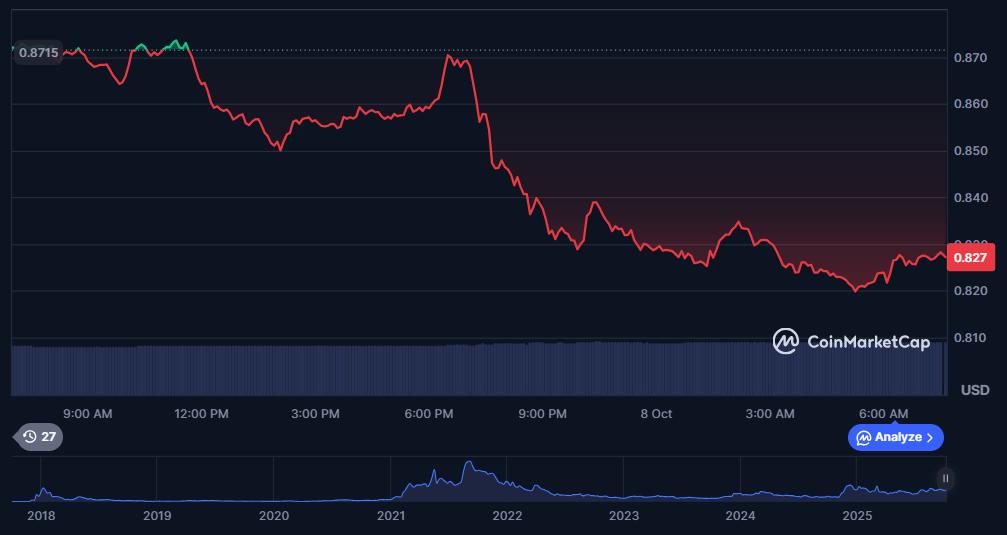
Task: Open the CoinMarketCap watermark text link
Action: click(x=868, y=342)
